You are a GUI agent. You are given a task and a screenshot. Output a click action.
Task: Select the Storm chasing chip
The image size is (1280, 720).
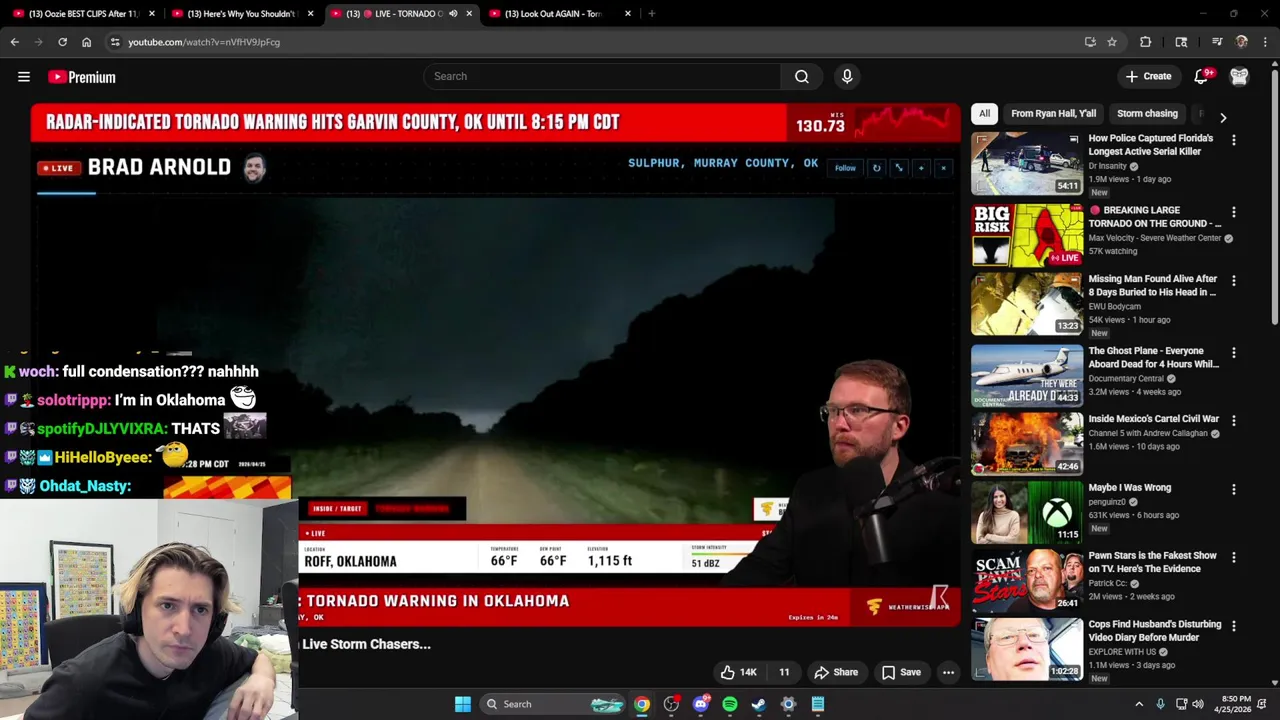[x=1147, y=114]
